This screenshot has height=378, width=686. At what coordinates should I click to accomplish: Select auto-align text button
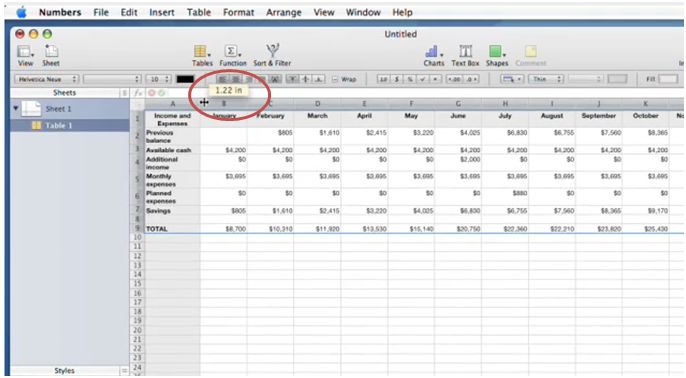point(275,79)
